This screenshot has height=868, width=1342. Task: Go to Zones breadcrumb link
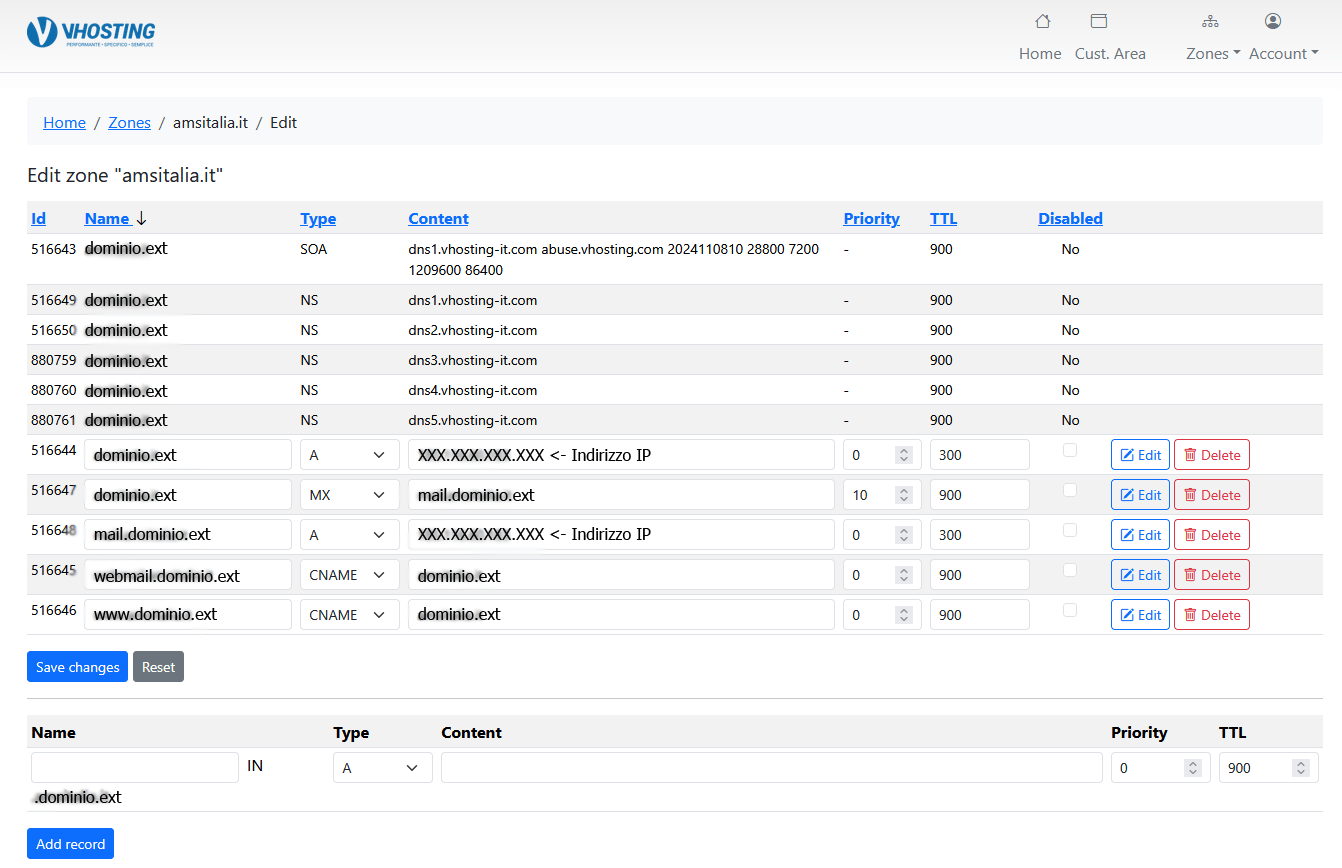tap(129, 123)
